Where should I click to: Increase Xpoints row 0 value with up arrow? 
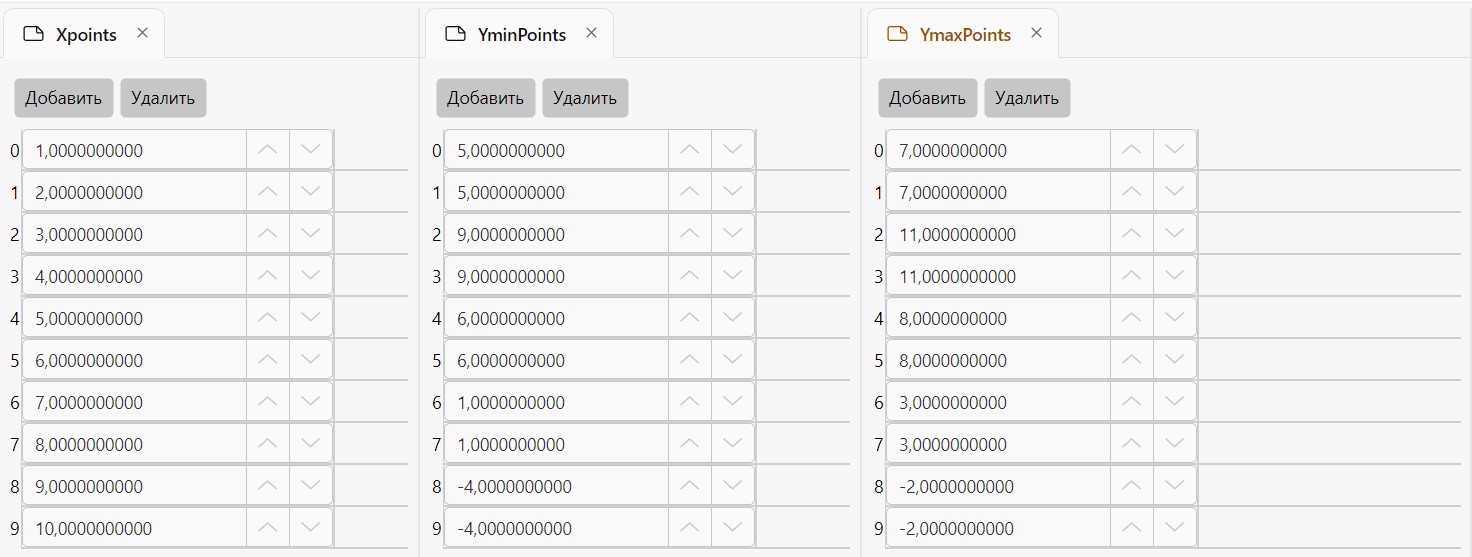268,150
